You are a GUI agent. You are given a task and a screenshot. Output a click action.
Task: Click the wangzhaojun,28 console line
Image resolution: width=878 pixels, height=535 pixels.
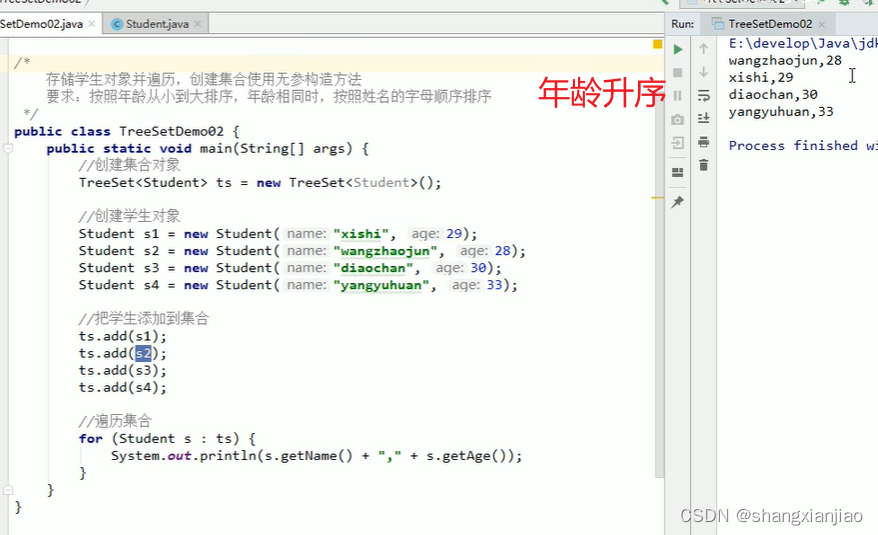tap(784, 61)
